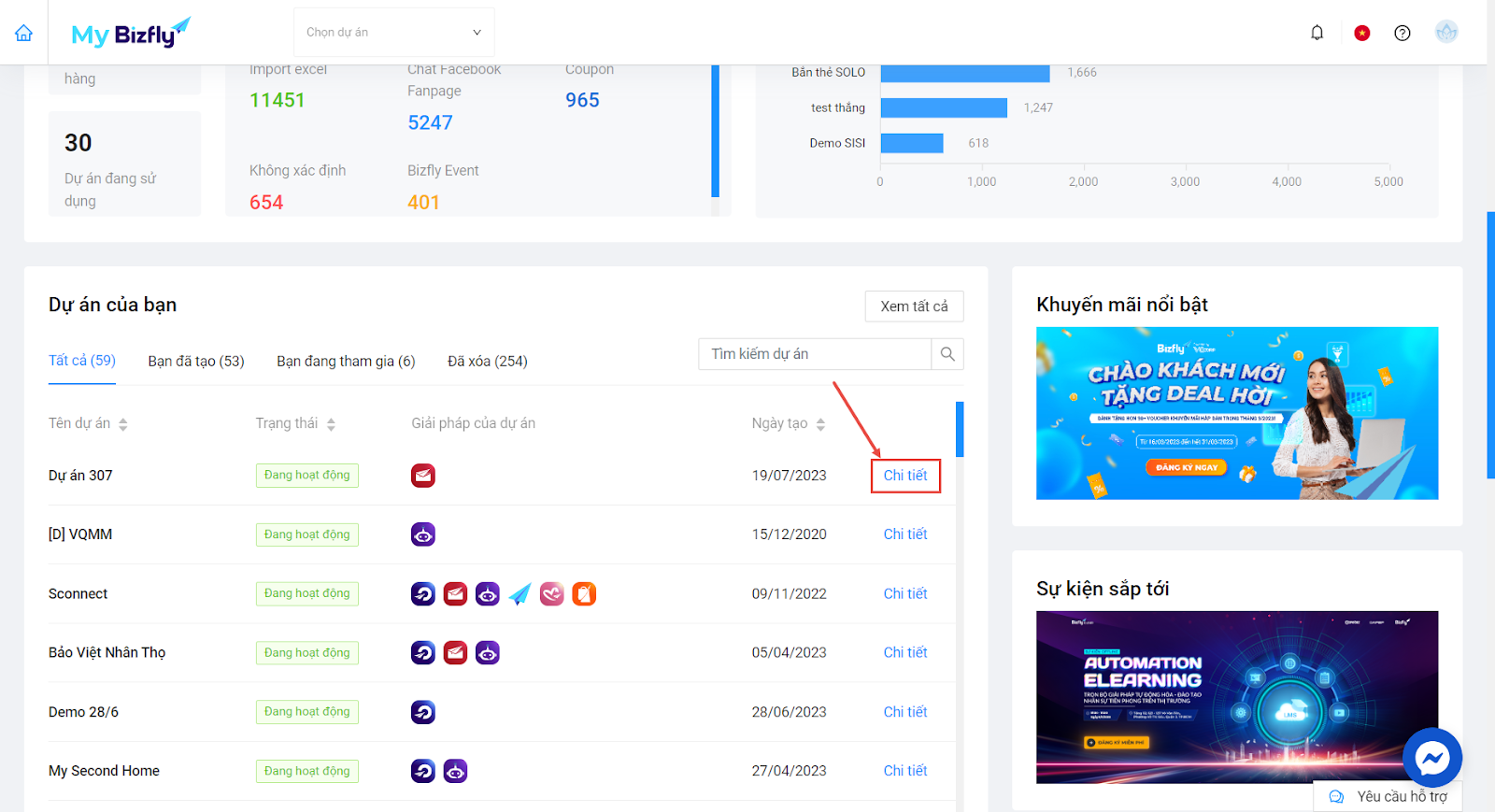The width and height of the screenshot is (1495, 812).
Task: Open the Chọn dự án dropdown
Action: [x=394, y=33]
